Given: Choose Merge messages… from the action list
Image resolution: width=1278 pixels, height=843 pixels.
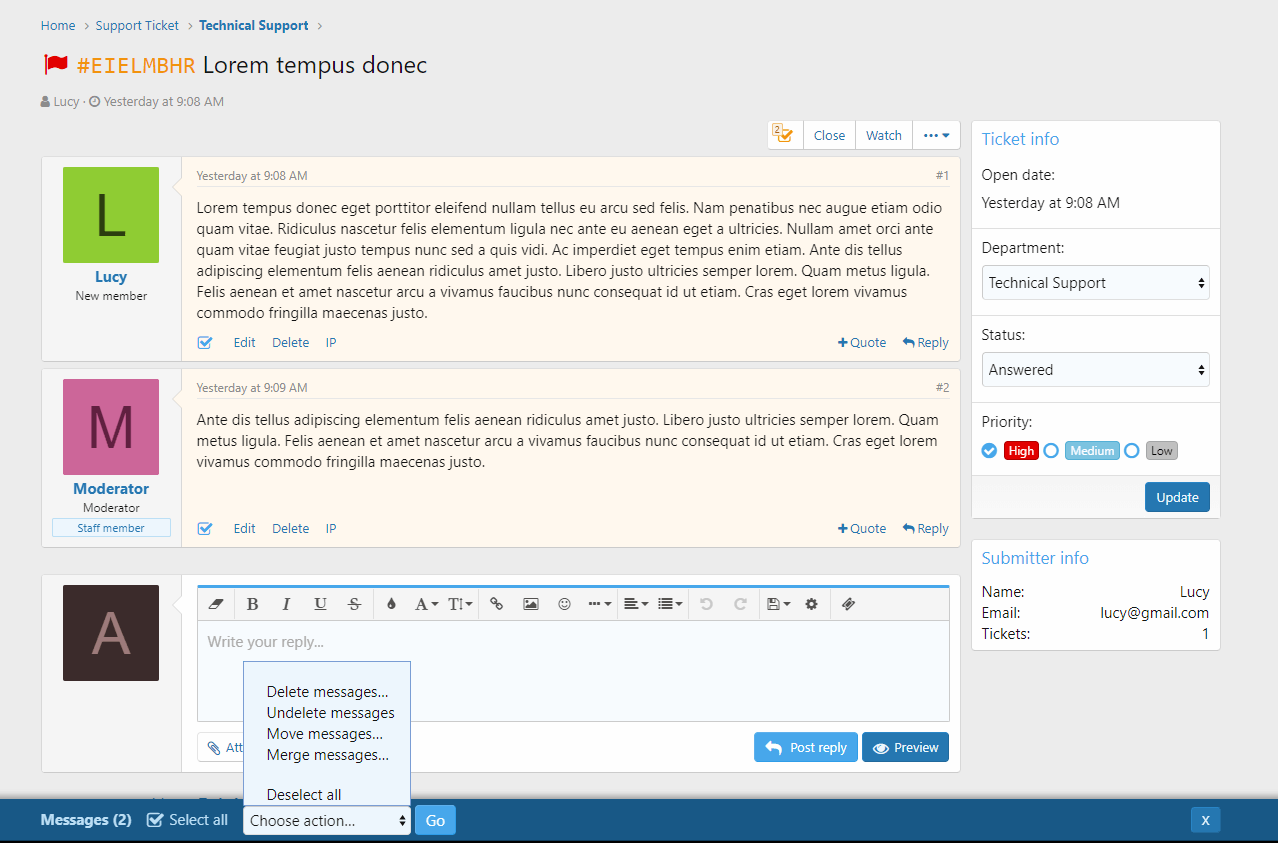Looking at the screenshot, I should [327, 755].
